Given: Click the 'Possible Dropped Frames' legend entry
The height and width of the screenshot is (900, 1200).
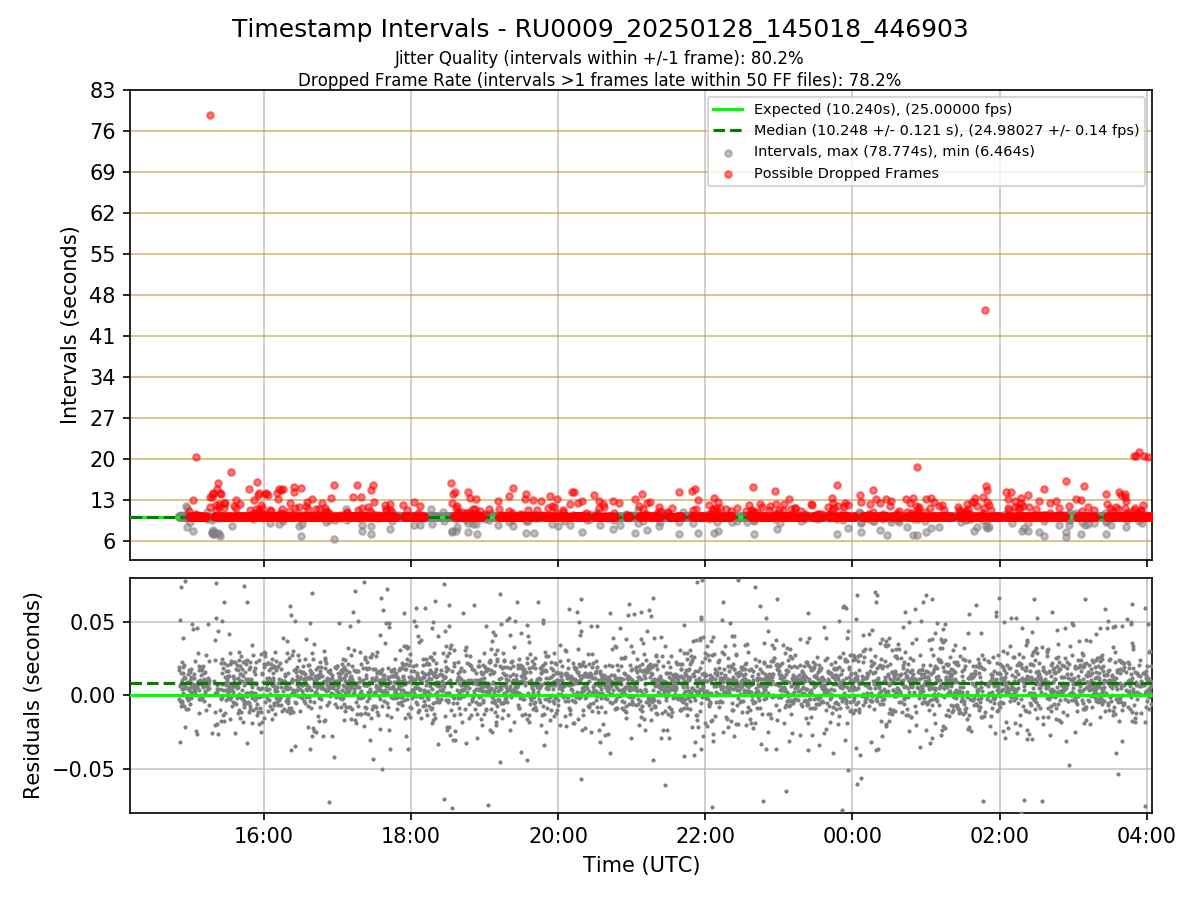Looking at the screenshot, I should pos(846,173).
